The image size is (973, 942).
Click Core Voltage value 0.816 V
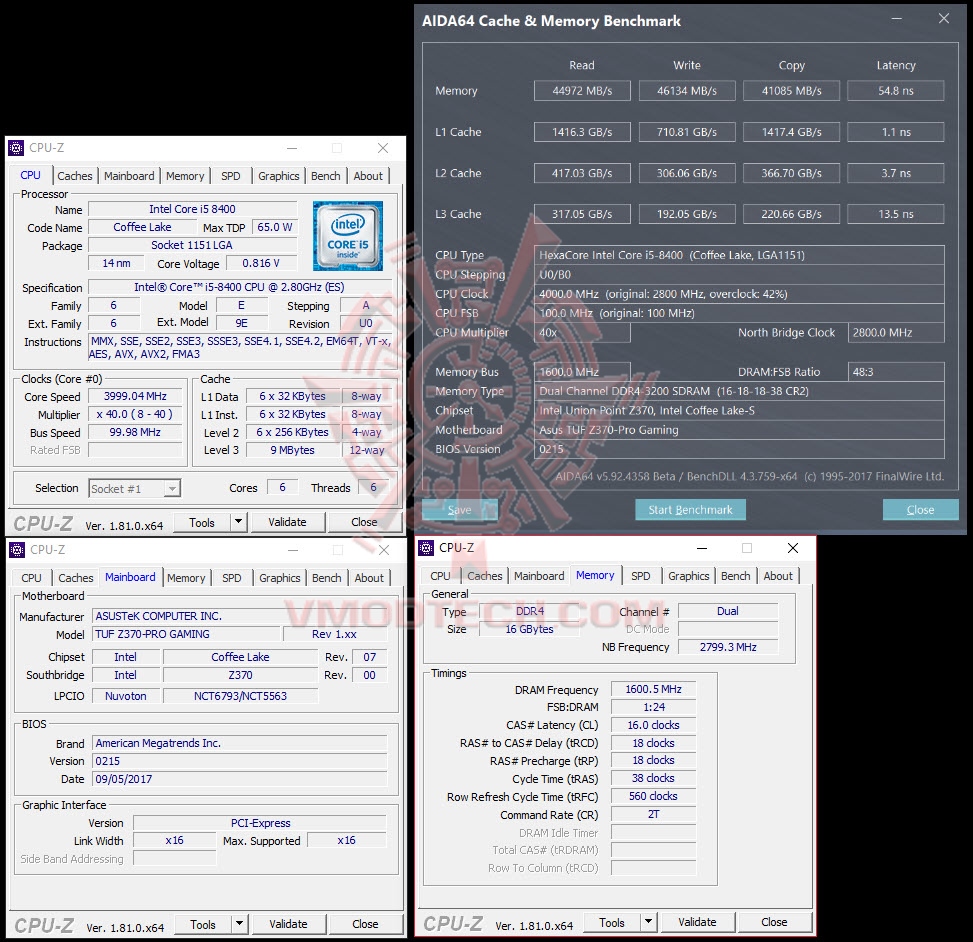coord(261,264)
